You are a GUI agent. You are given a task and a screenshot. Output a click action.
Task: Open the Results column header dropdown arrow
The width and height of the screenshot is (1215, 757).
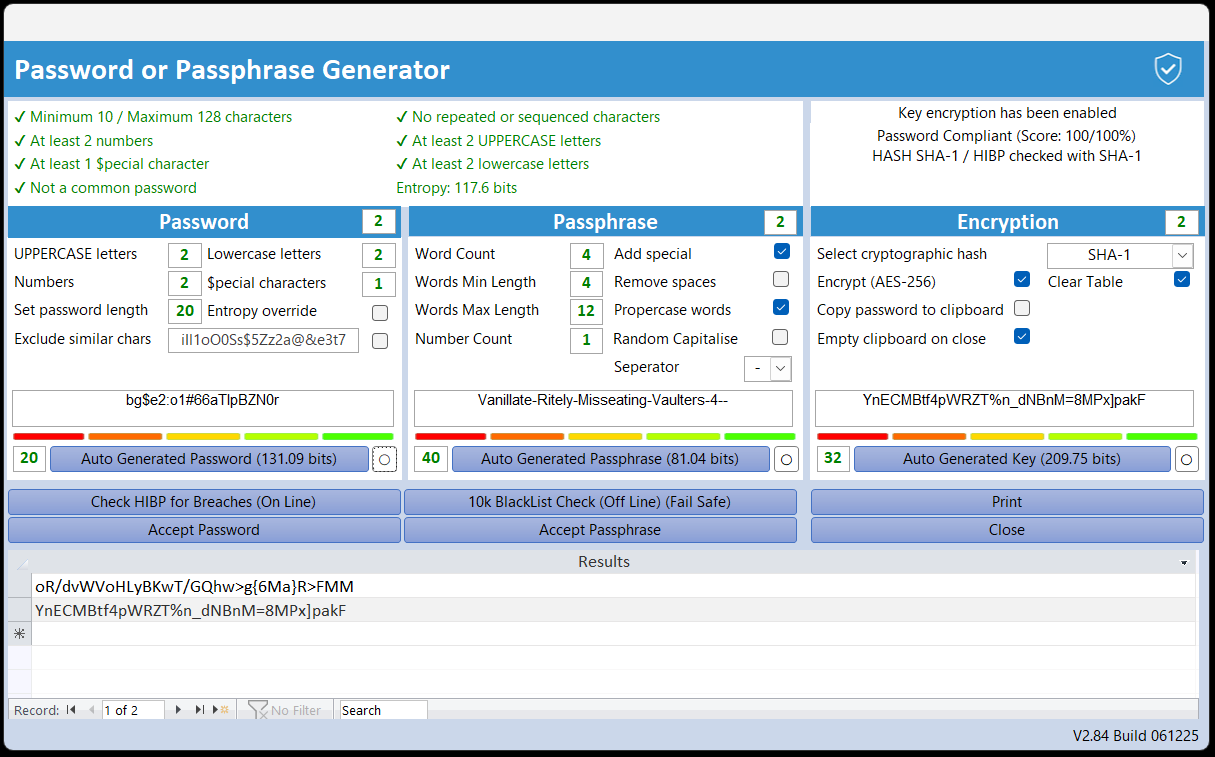(1184, 563)
